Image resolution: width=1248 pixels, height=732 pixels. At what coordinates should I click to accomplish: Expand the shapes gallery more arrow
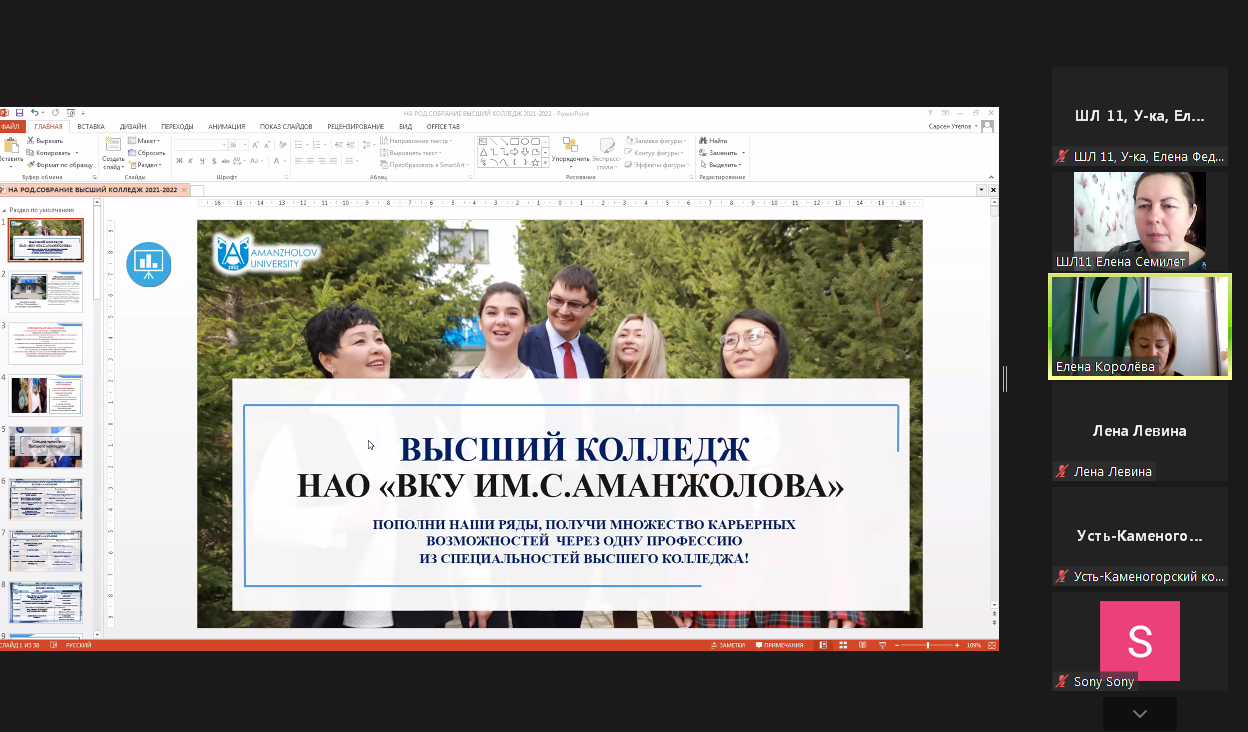point(545,162)
